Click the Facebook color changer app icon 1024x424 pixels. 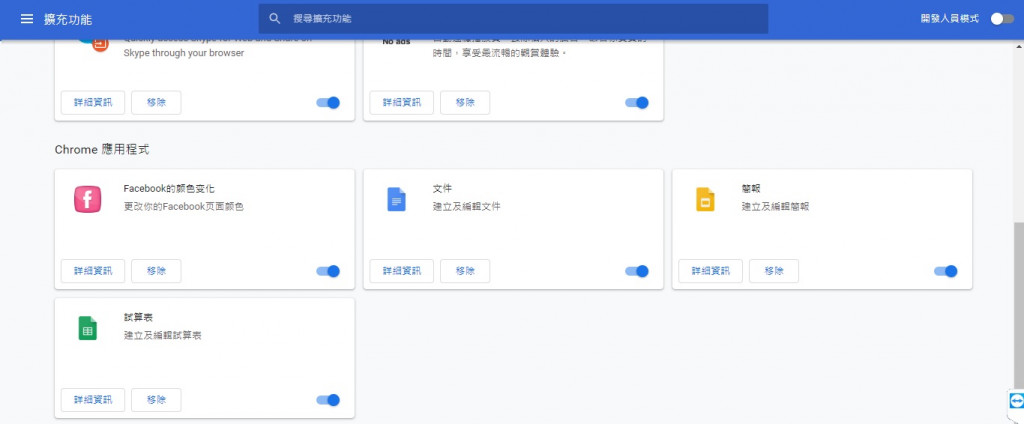pyautogui.click(x=88, y=199)
